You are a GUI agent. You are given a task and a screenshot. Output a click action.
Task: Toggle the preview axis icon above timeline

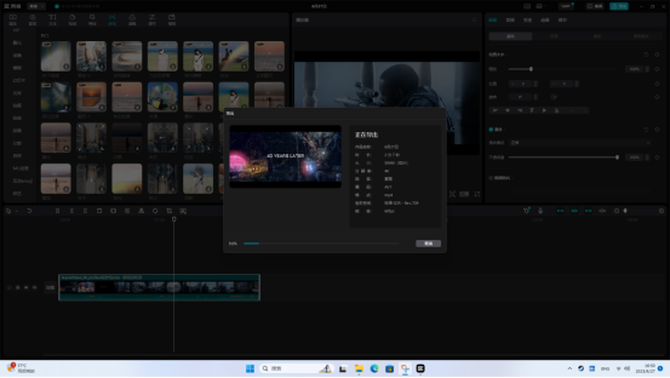(x=602, y=211)
